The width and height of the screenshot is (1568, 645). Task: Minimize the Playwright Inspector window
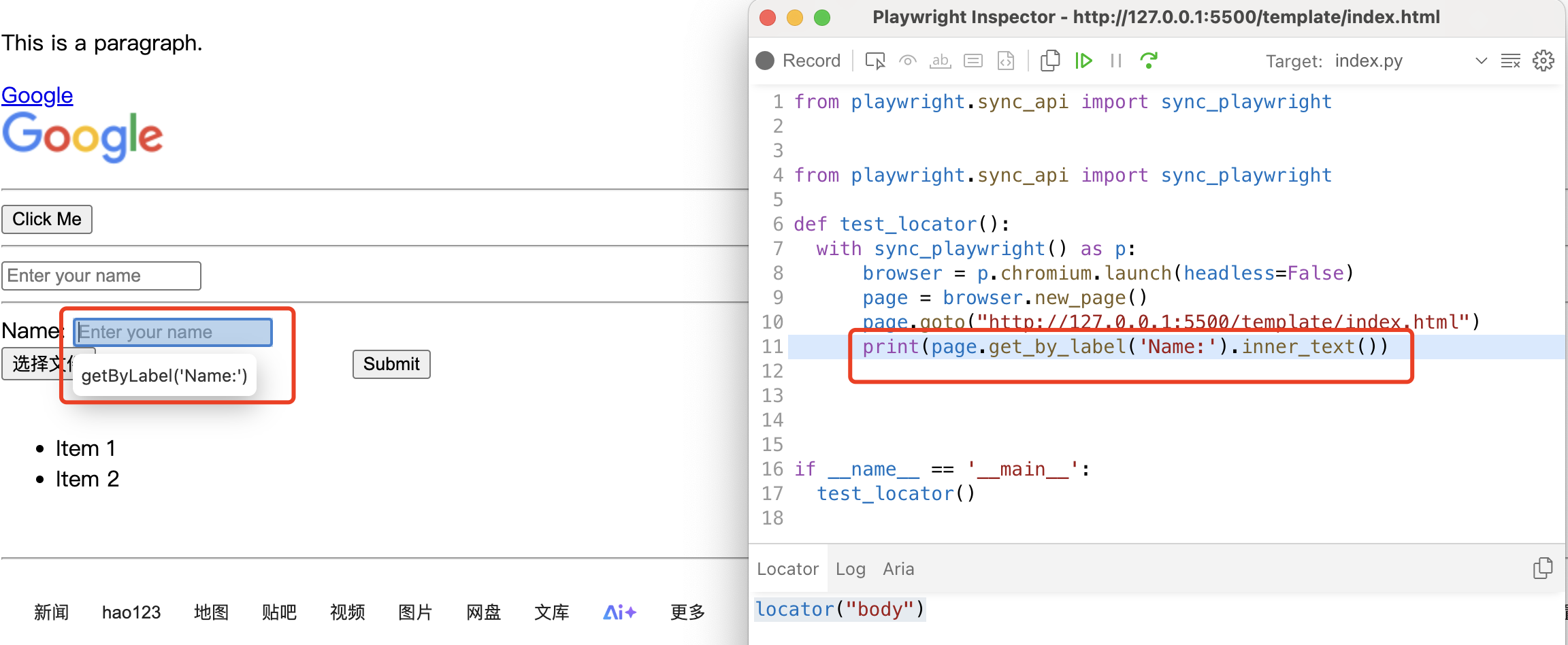click(795, 18)
